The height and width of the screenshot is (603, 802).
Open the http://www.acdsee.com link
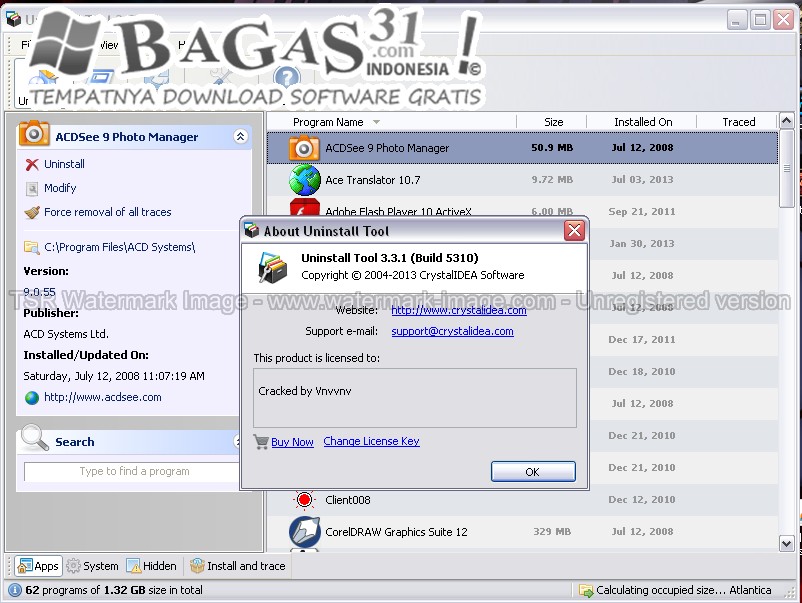coord(102,397)
